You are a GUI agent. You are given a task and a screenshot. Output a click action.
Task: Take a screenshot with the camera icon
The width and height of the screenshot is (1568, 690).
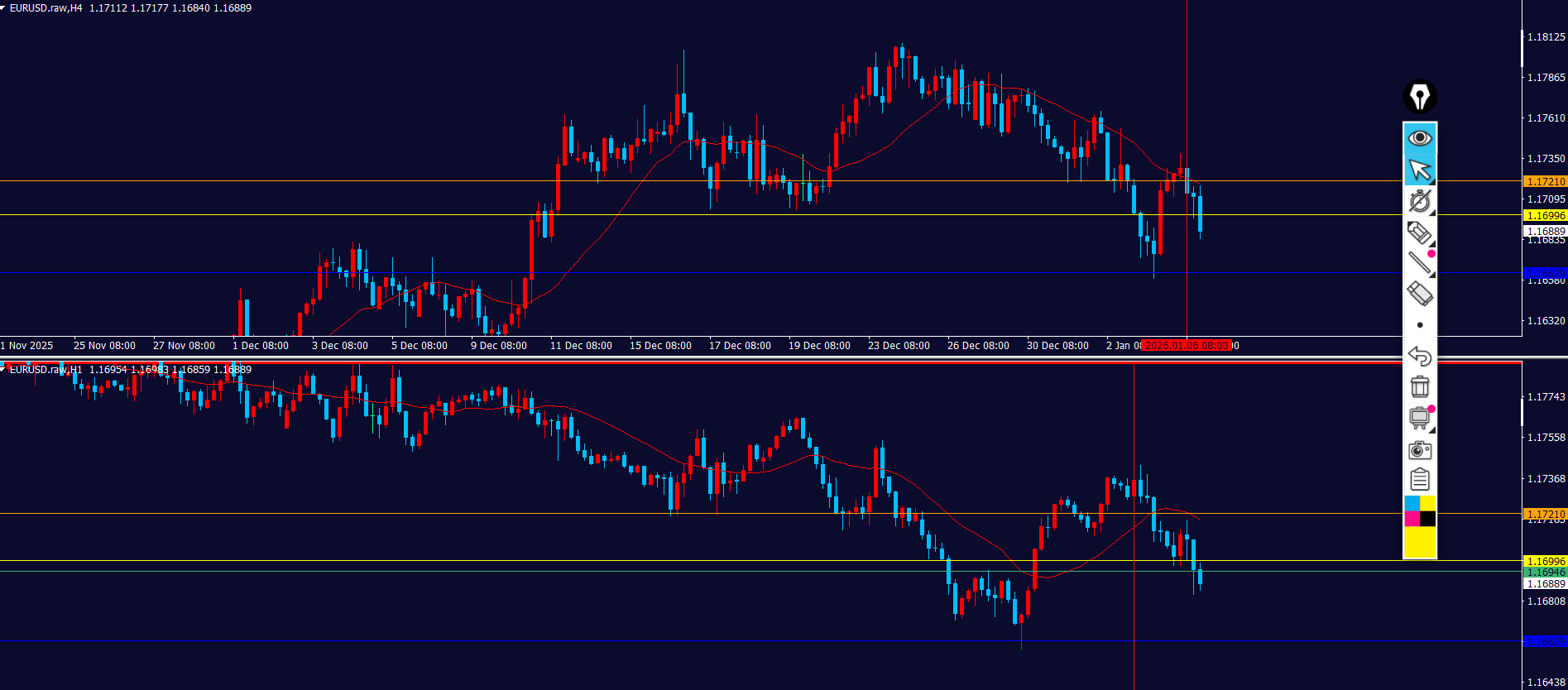[x=1420, y=450]
